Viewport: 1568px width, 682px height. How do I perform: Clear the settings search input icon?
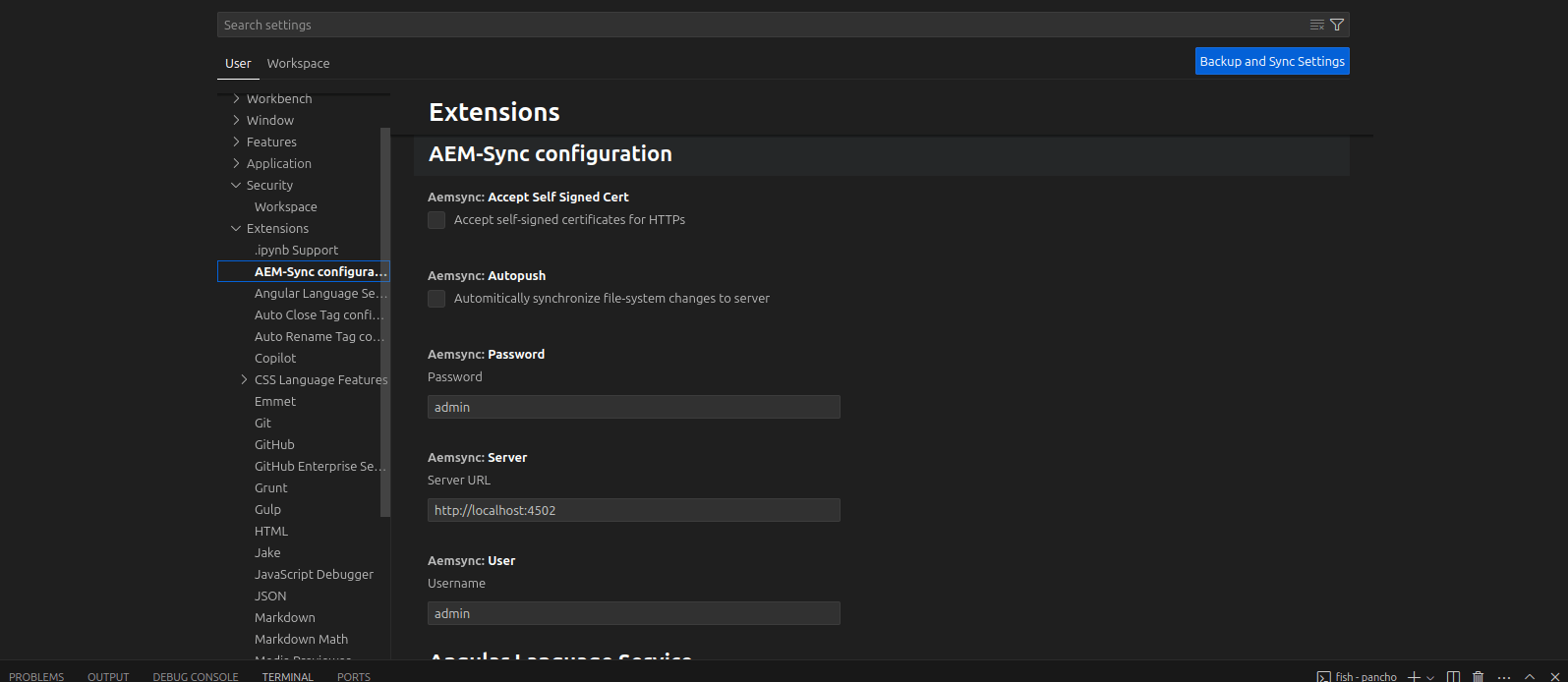(x=1316, y=25)
